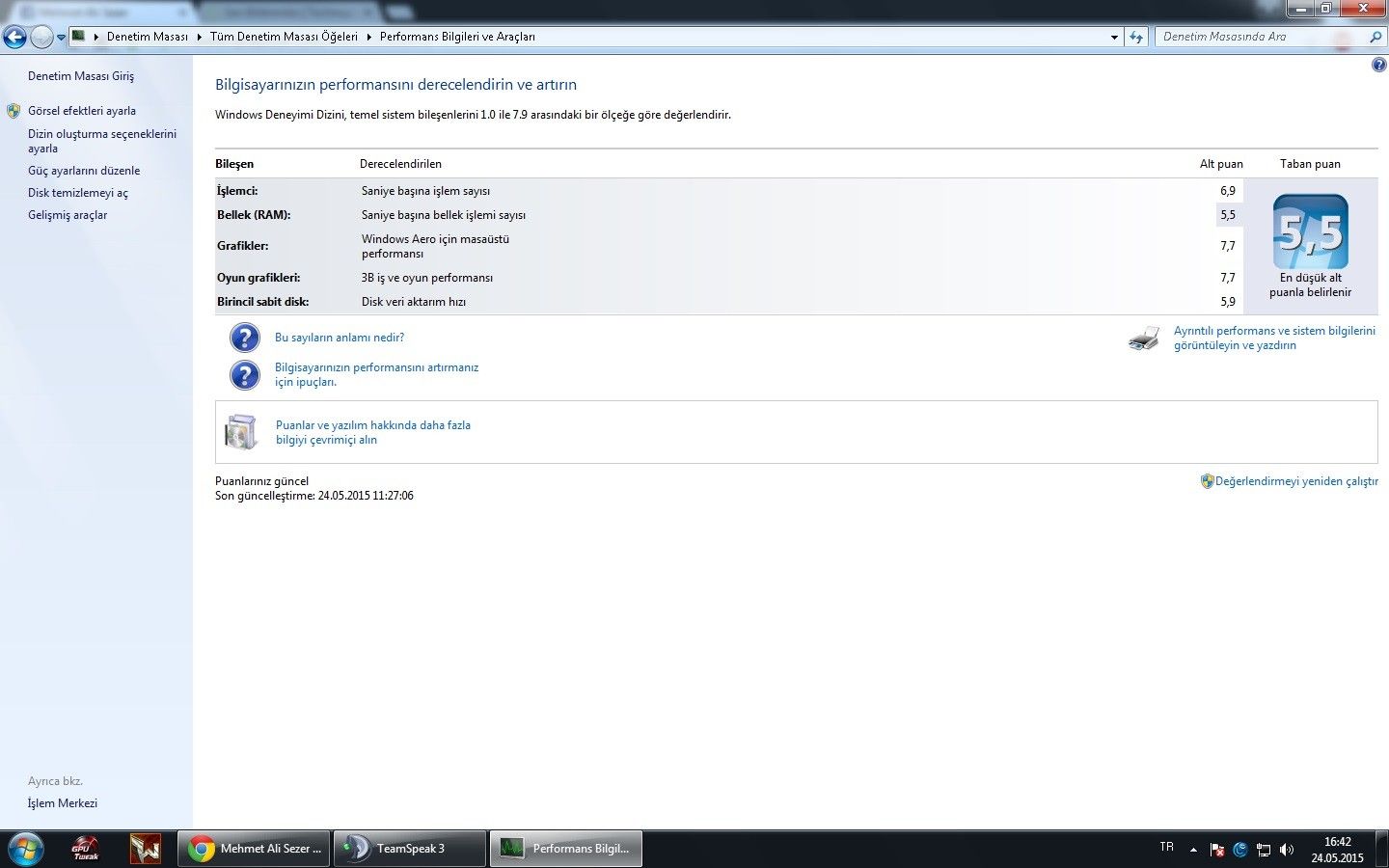1389x868 pixels.
Task: Open Action Center flag icon in tray
Action: point(1217,850)
